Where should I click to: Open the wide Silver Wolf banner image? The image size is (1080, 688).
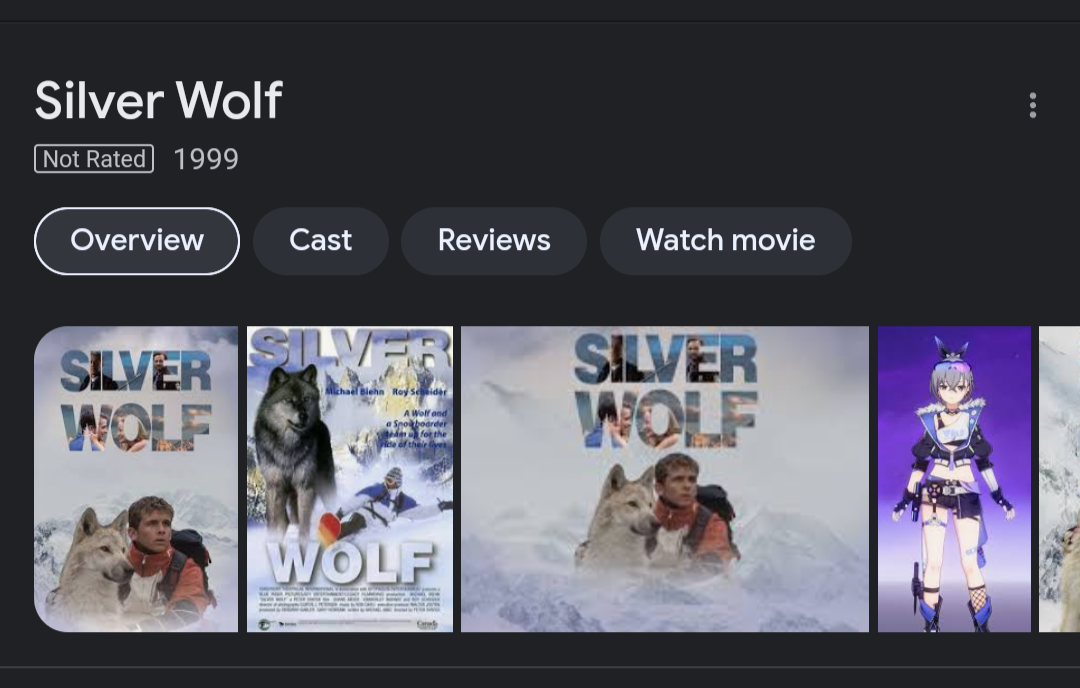(x=665, y=478)
